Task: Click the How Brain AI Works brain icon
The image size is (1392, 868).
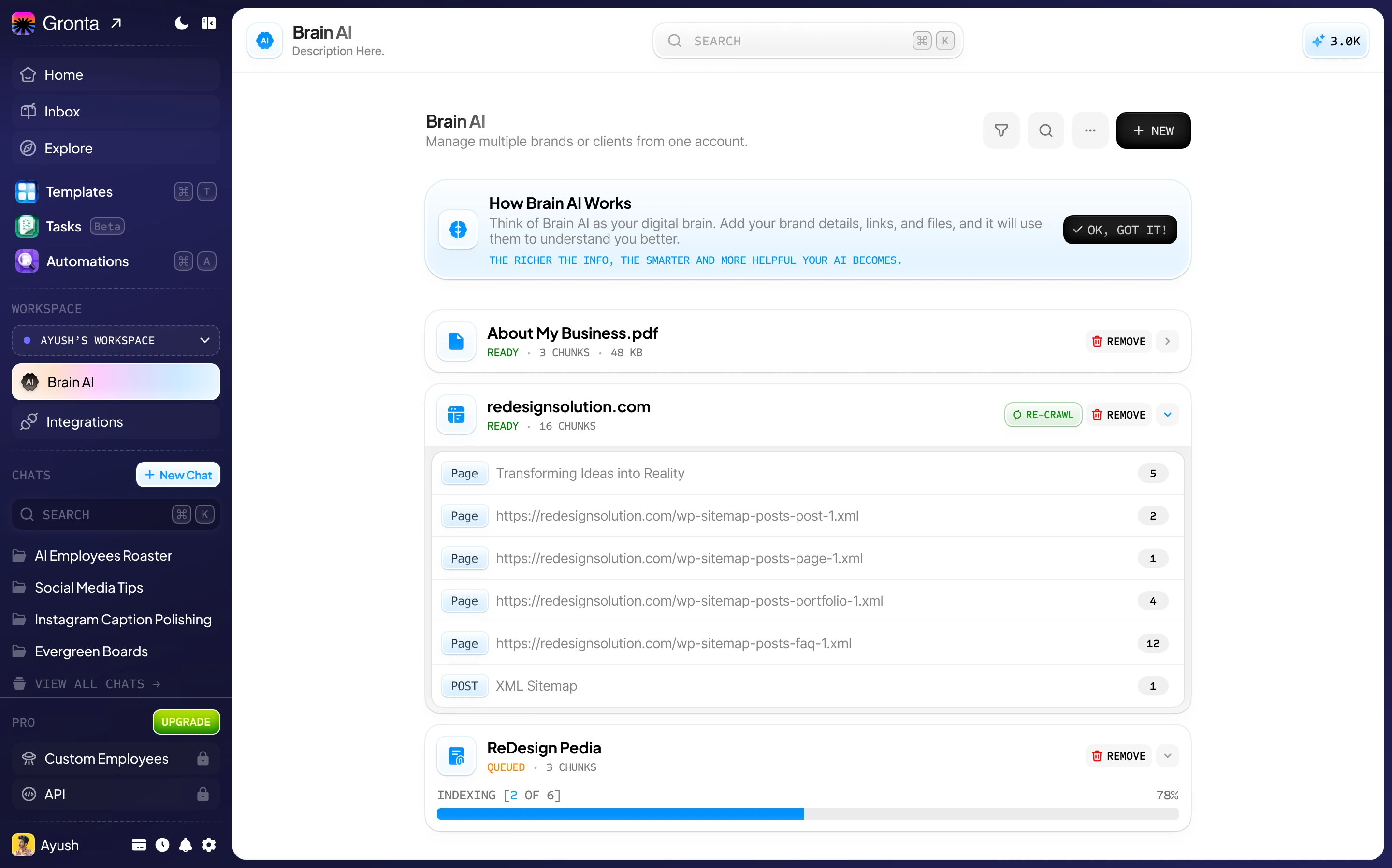Action: (458, 230)
